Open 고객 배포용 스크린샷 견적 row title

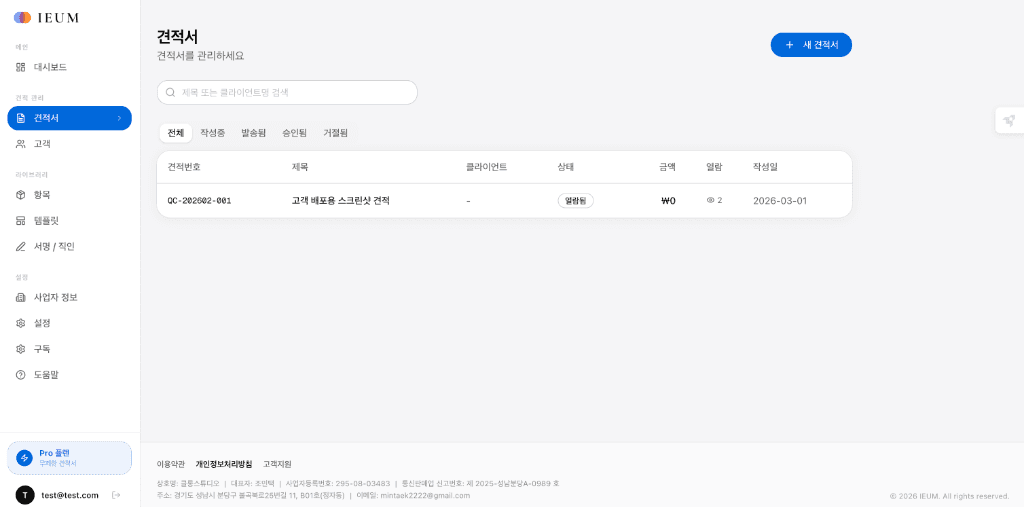tap(341, 201)
